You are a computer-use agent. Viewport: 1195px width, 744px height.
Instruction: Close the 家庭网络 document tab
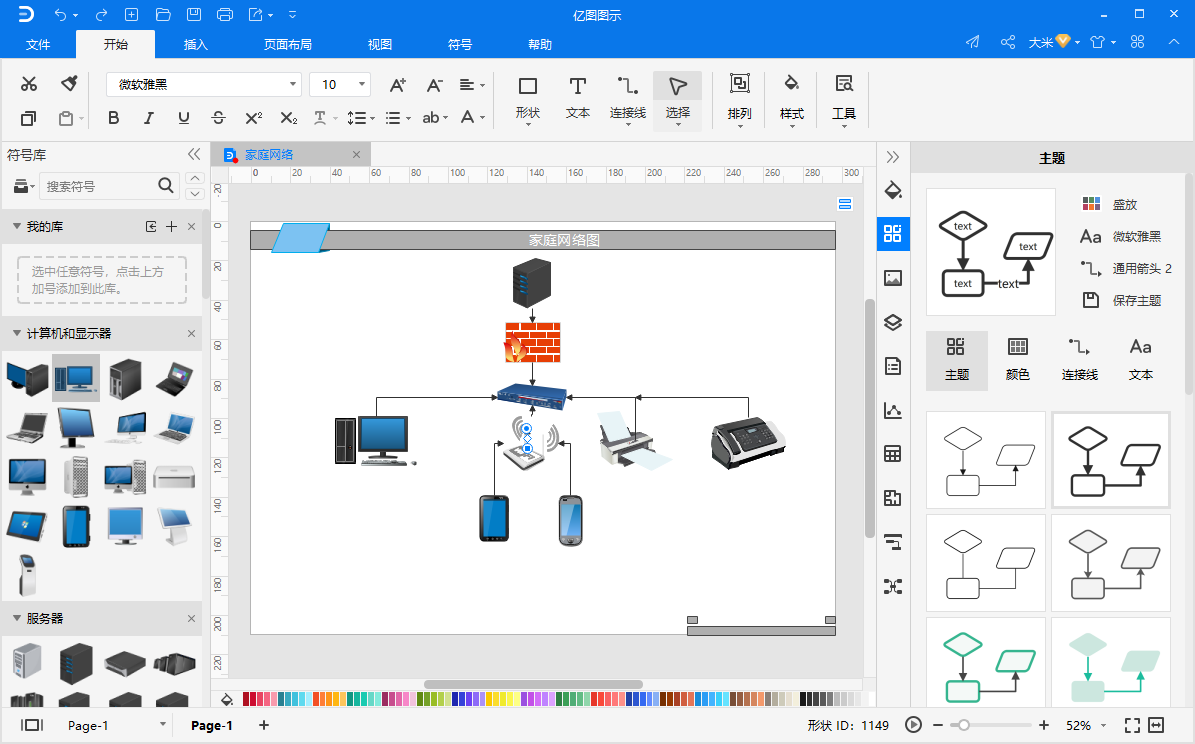pyautogui.click(x=356, y=155)
